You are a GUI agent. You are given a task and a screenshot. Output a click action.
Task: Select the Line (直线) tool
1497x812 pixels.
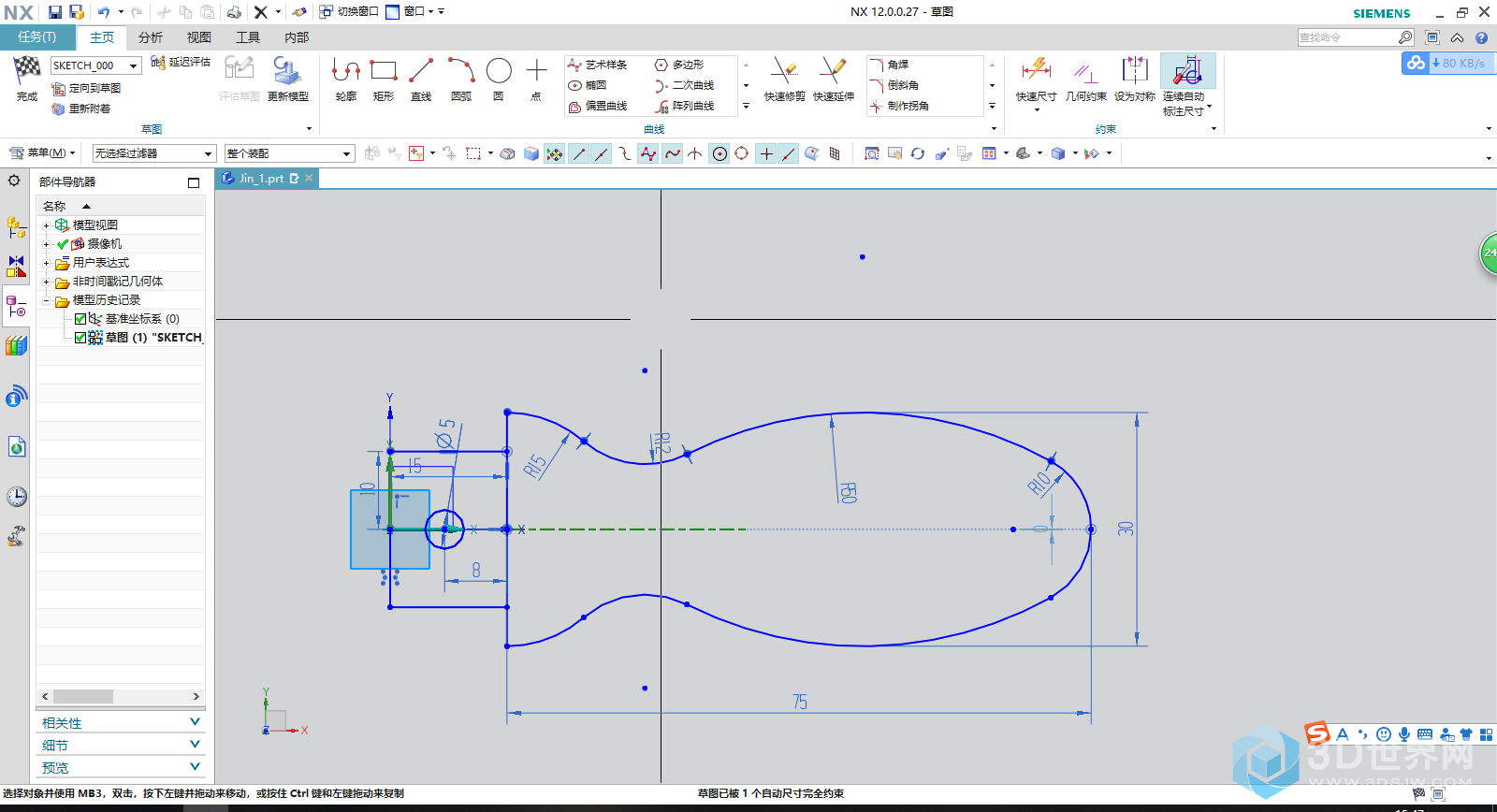tap(421, 71)
